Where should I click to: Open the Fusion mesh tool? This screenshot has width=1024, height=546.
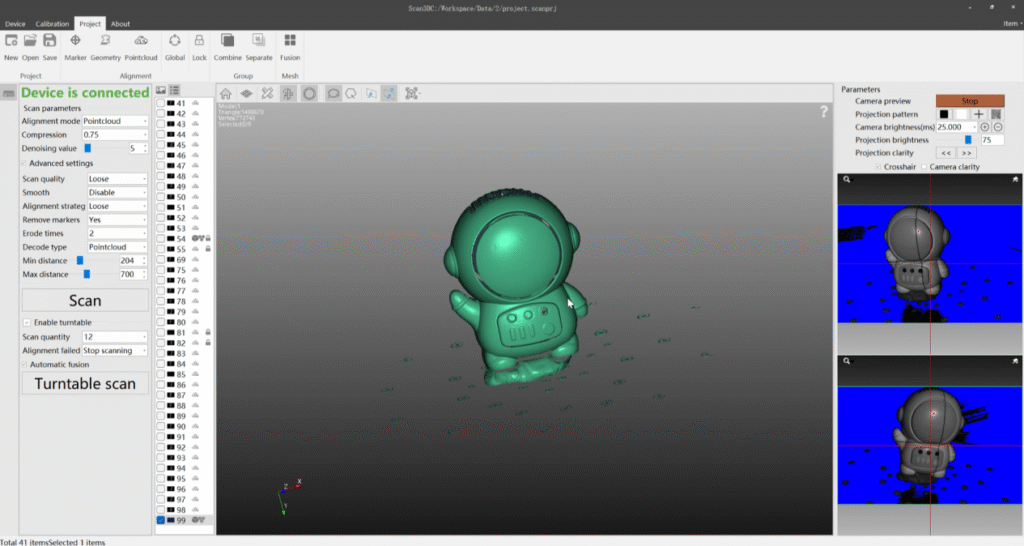coord(290,41)
